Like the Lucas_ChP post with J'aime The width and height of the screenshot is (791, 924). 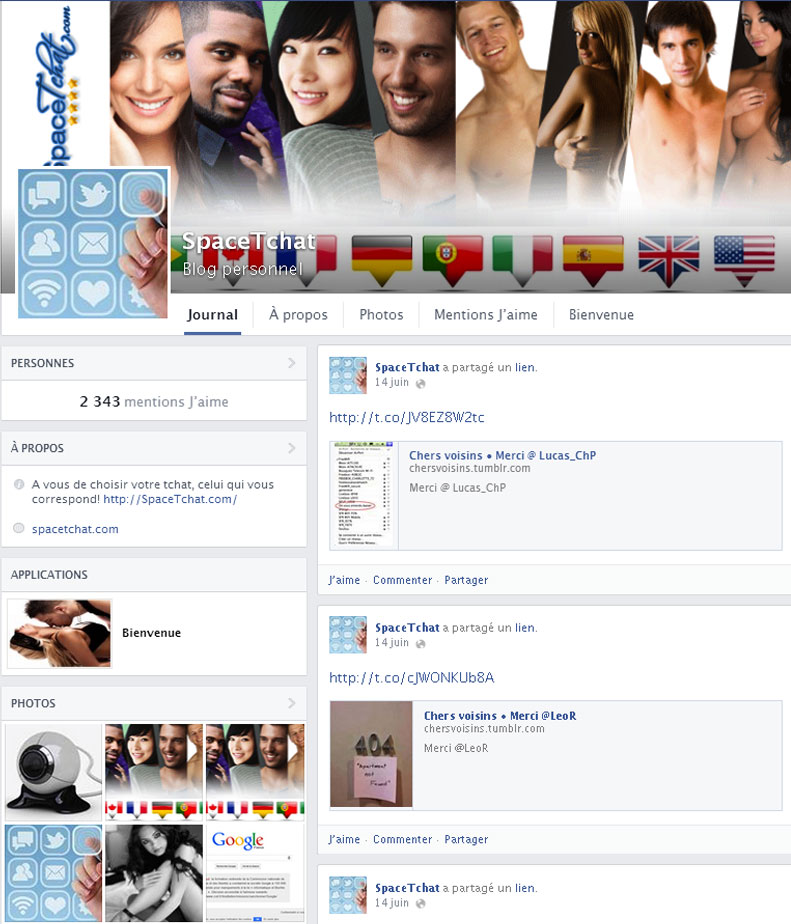(x=344, y=580)
